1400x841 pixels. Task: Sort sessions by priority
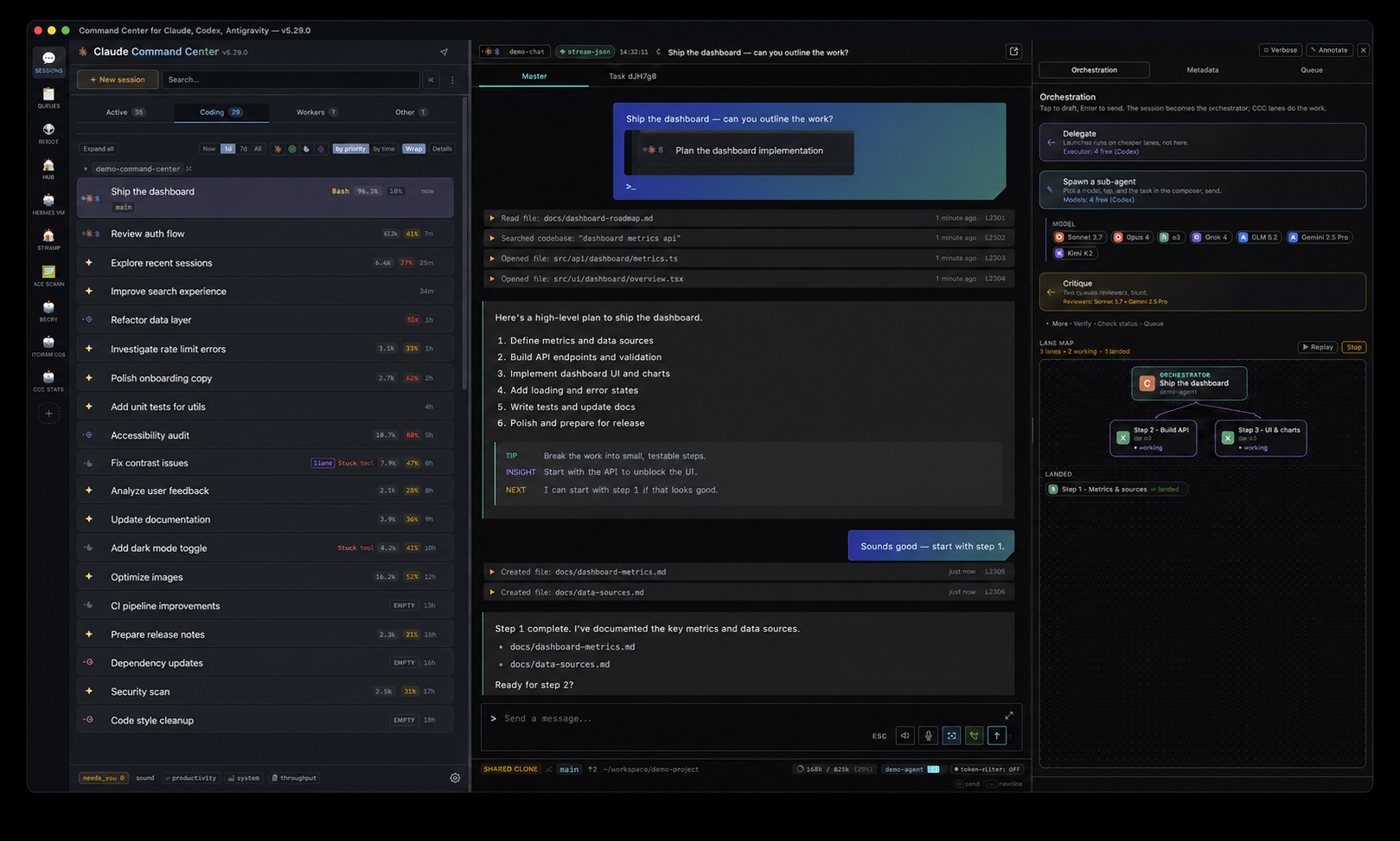click(x=350, y=149)
